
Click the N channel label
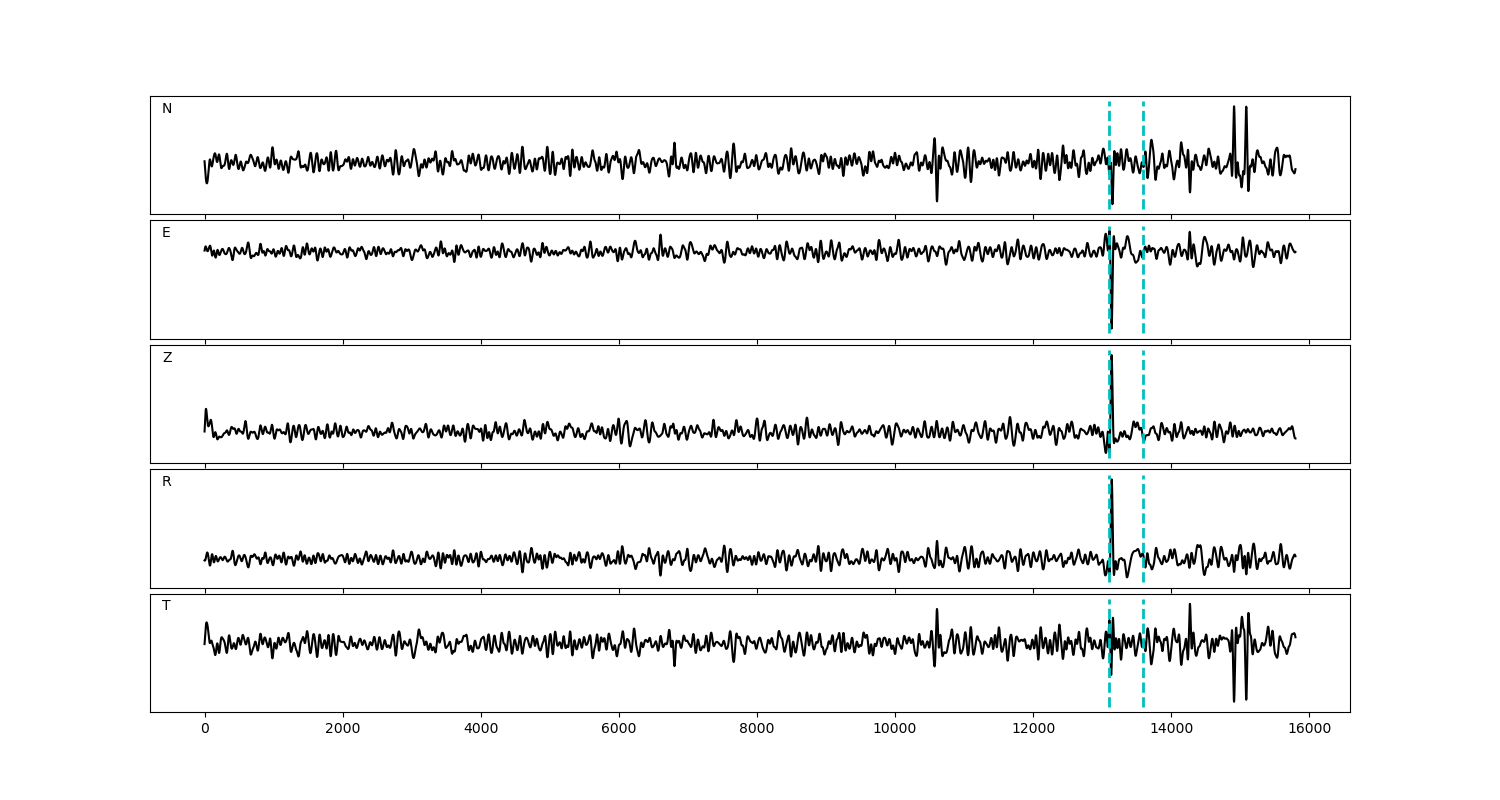click(167, 109)
